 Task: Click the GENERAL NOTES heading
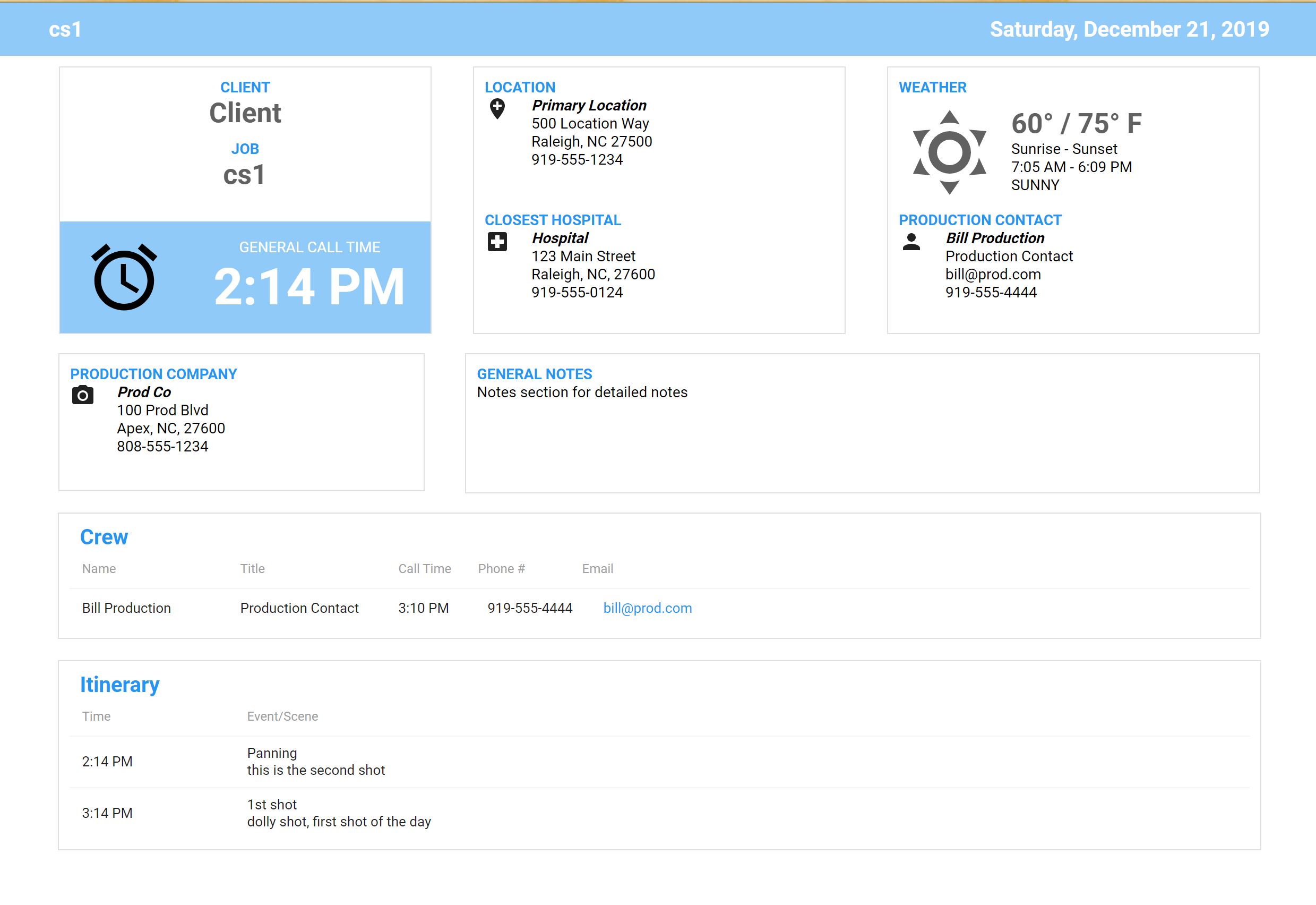coord(535,374)
